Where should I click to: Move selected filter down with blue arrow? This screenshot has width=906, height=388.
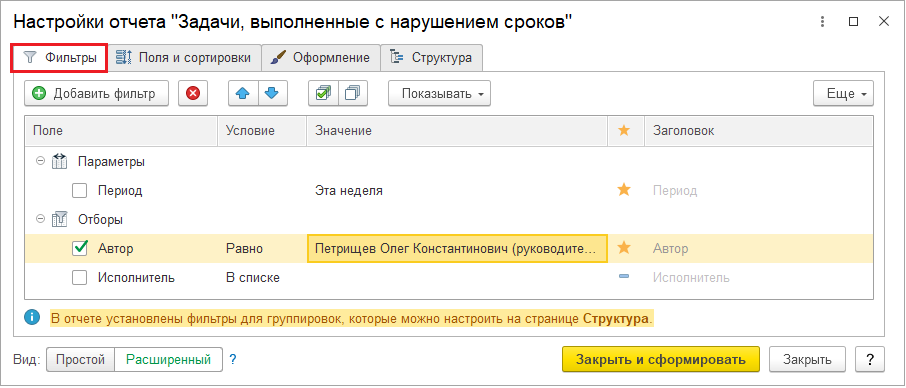click(x=272, y=94)
